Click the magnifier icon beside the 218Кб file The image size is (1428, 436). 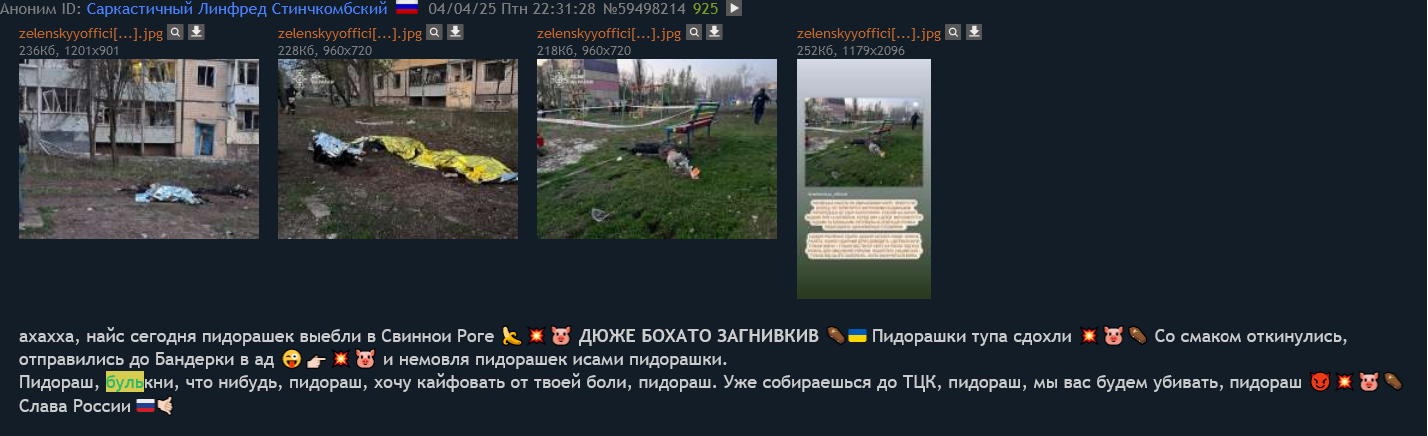click(x=693, y=32)
